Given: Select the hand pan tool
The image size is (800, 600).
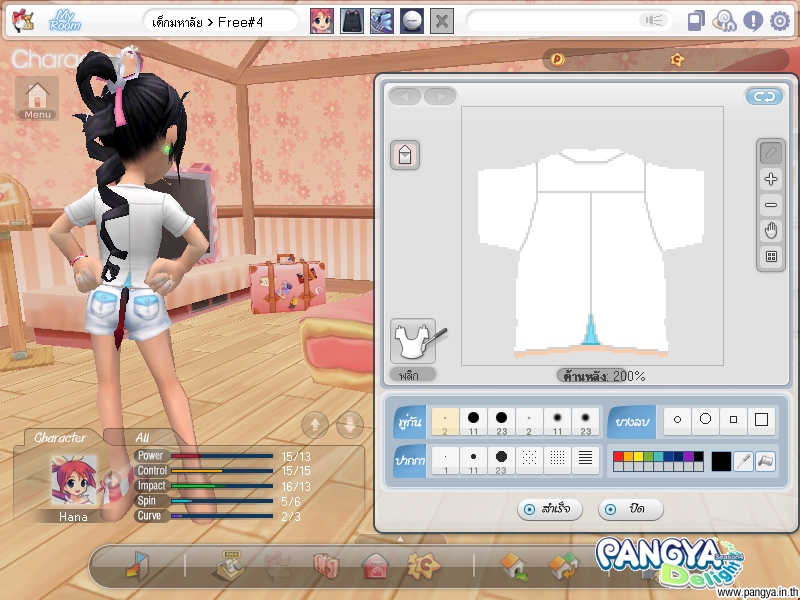Looking at the screenshot, I should pyautogui.click(x=771, y=231).
